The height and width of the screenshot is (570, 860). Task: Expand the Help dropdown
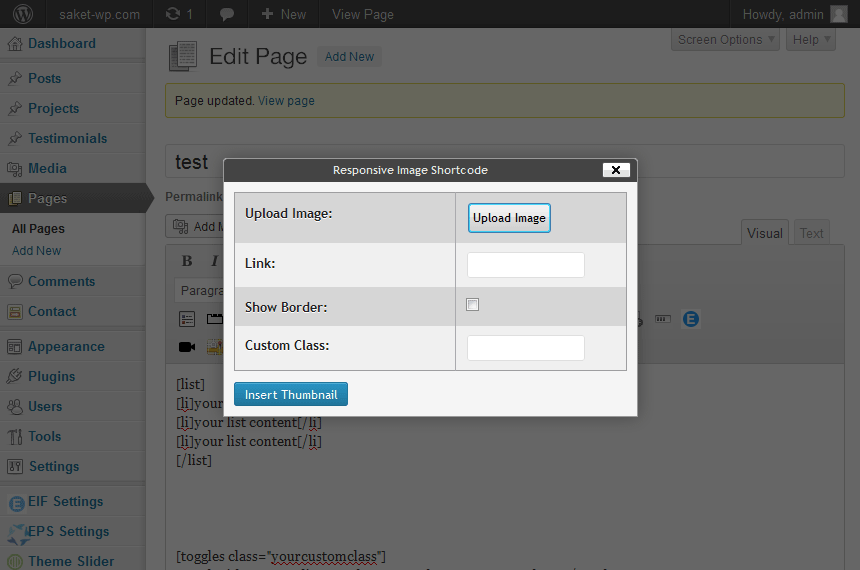pos(811,39)
